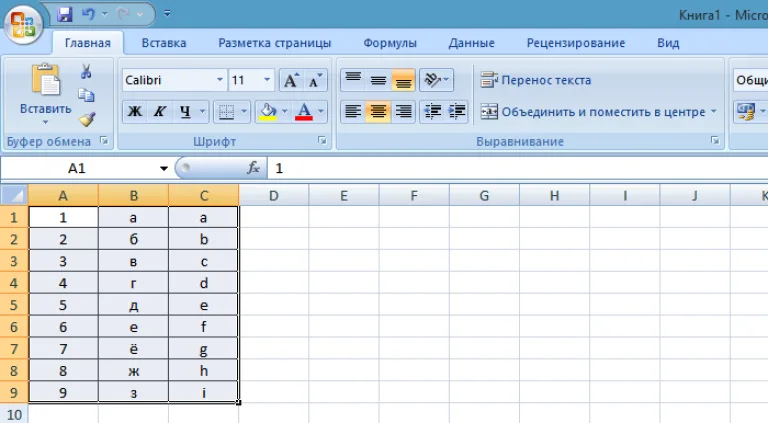Switch to the Формулы tab
768x423 pixels.
point(390,43)
